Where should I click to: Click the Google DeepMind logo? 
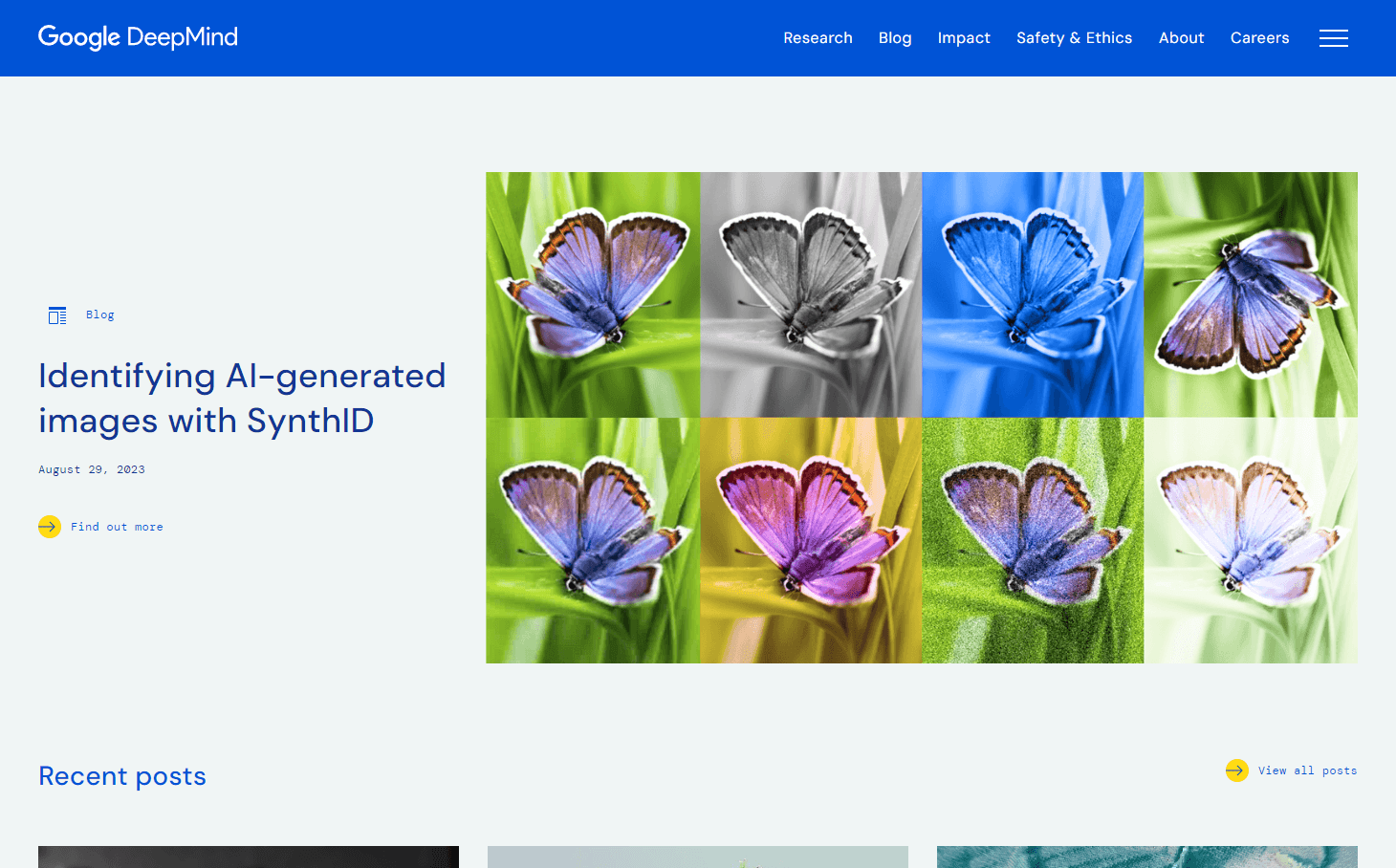(138, 37)
